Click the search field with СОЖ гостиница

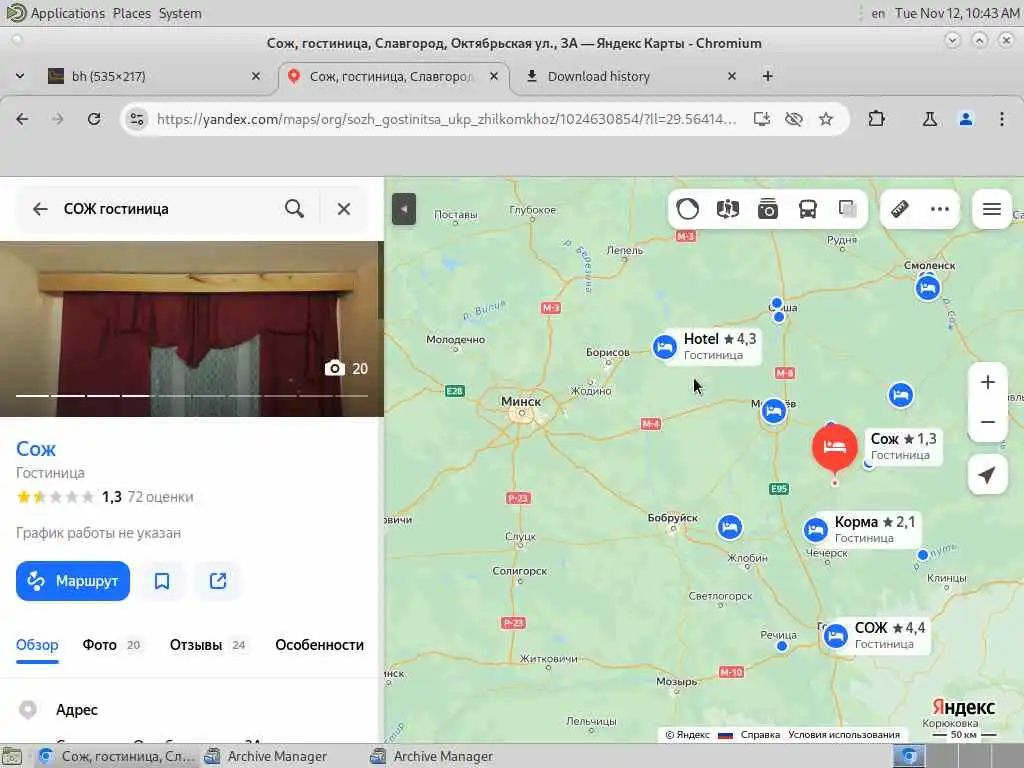click(167, 209)
